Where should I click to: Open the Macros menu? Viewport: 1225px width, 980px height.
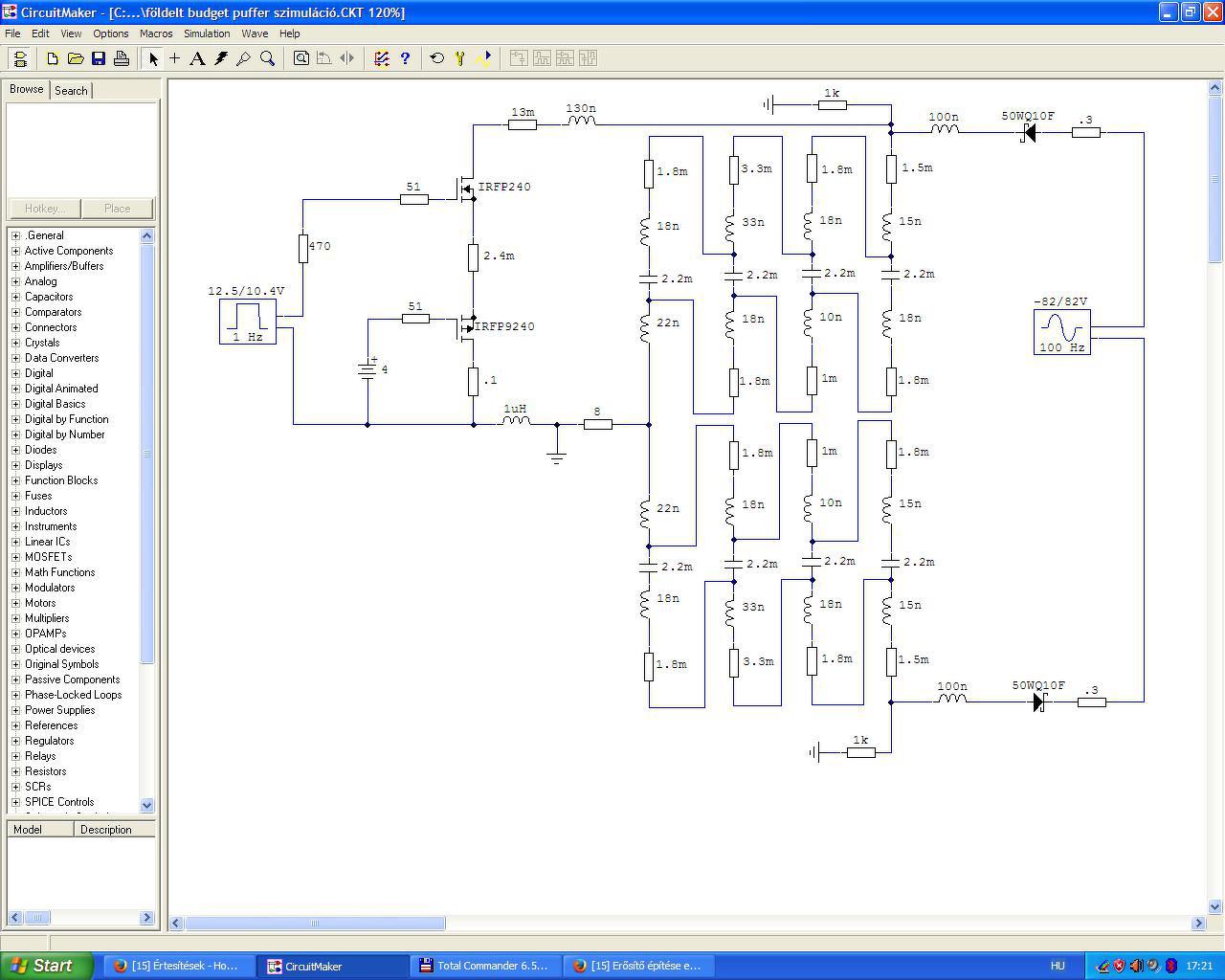click(x=156, y=33)
